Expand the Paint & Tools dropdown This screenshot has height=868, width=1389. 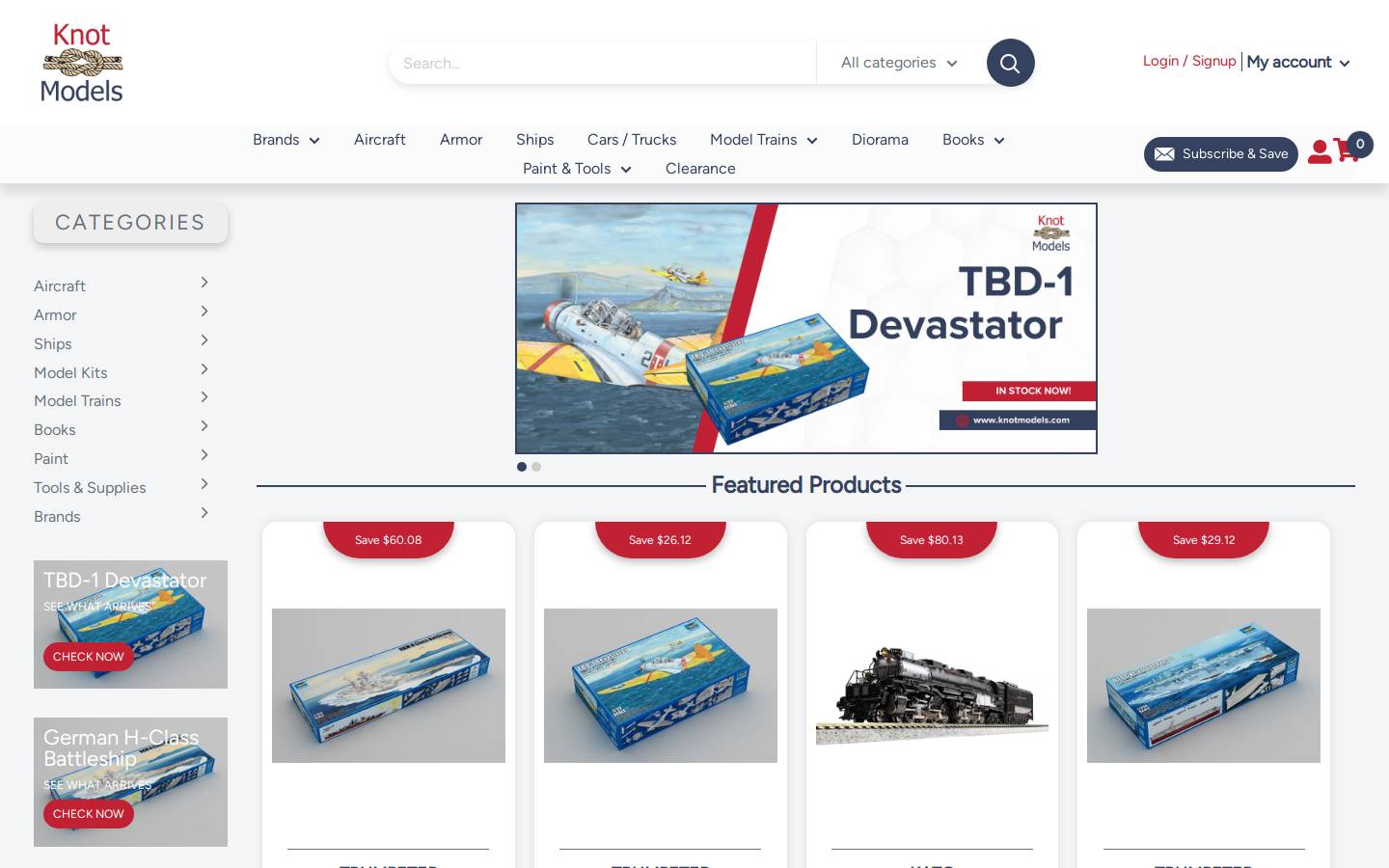click(x=577, y=169)
